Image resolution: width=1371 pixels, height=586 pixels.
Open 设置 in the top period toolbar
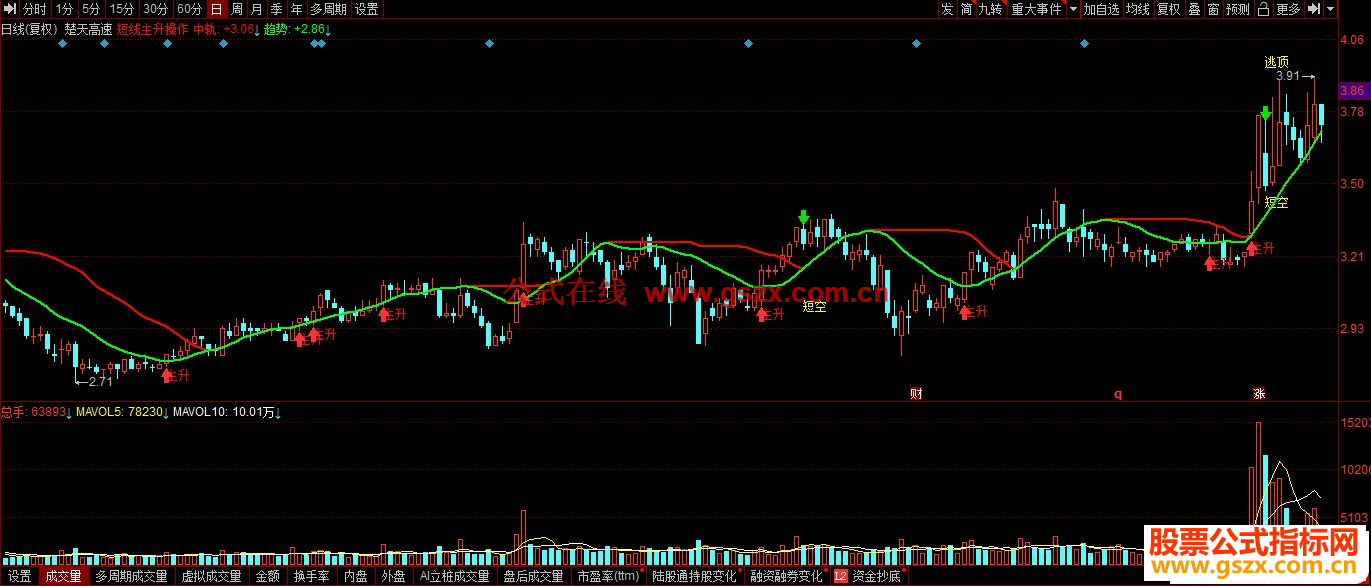point(367,9)
